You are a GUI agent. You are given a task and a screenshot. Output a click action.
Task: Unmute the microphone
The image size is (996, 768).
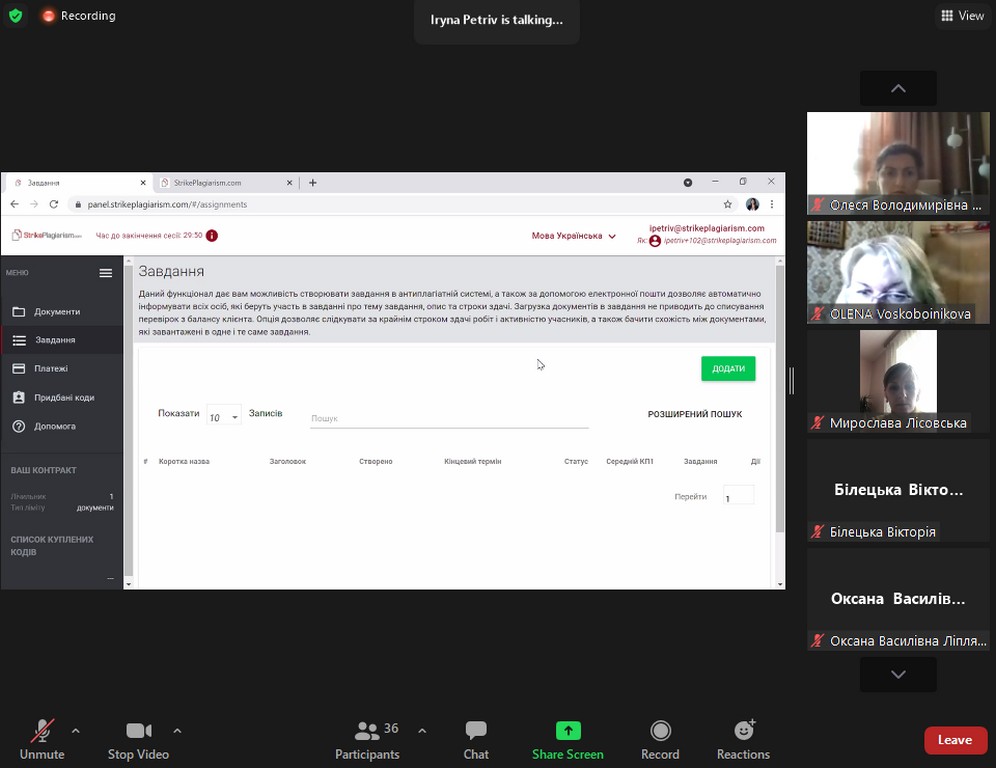(42, 732)
